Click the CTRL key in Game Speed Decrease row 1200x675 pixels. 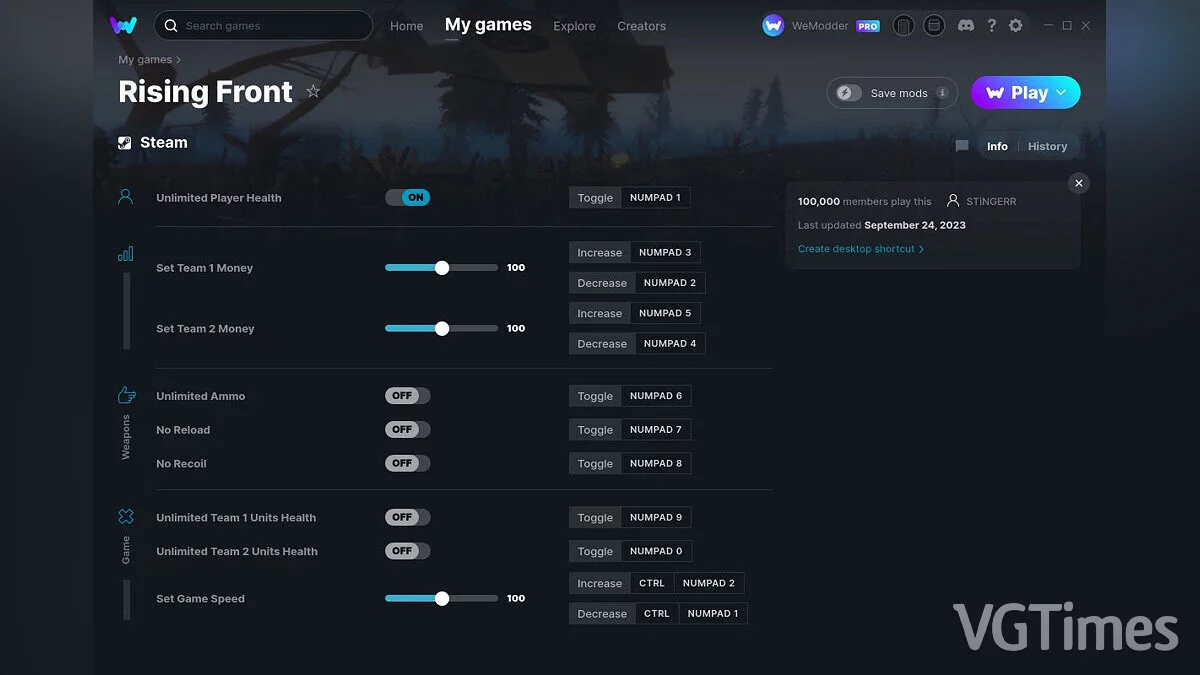pos(657,614)
